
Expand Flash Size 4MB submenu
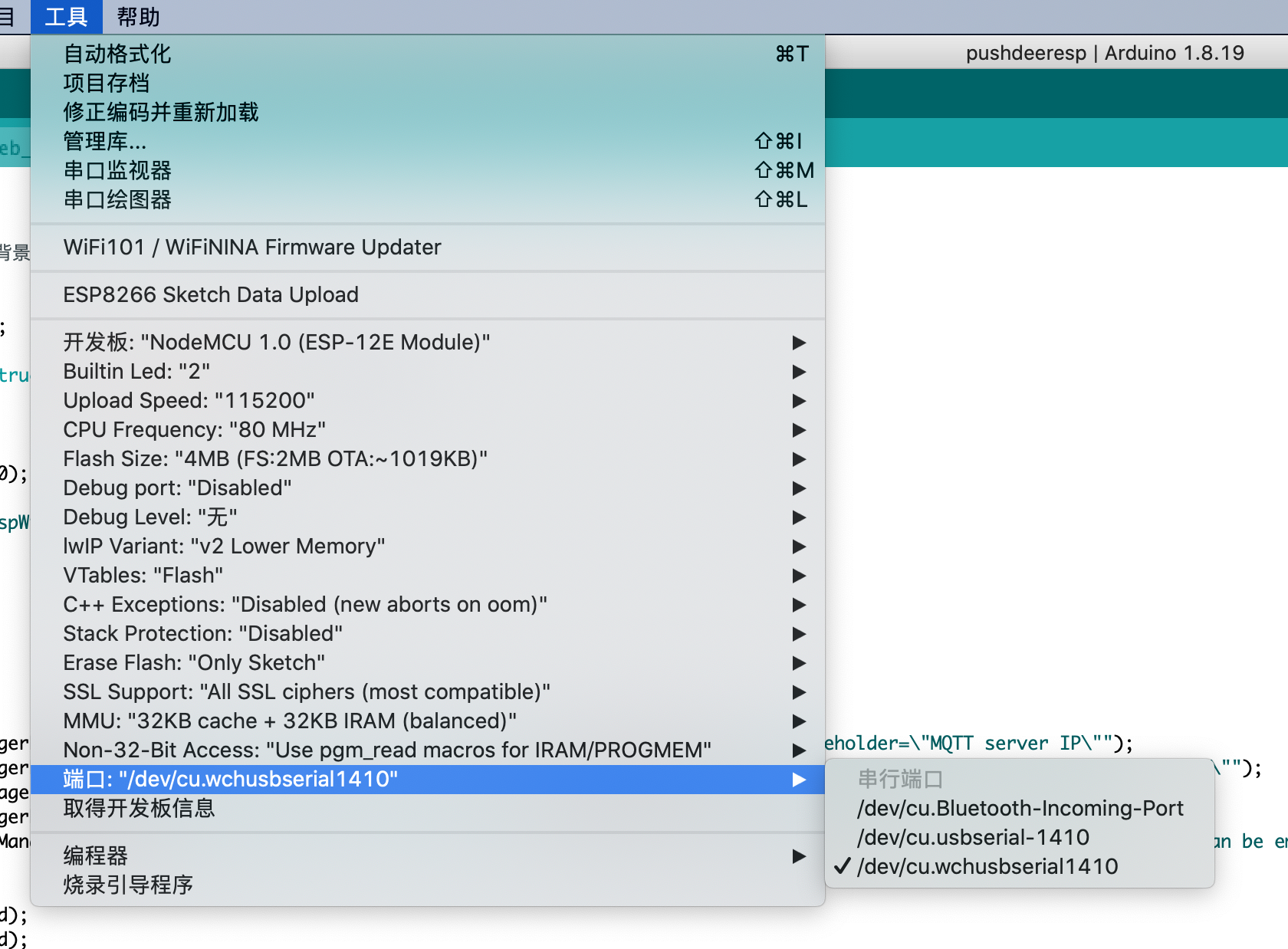pos(428,458)
